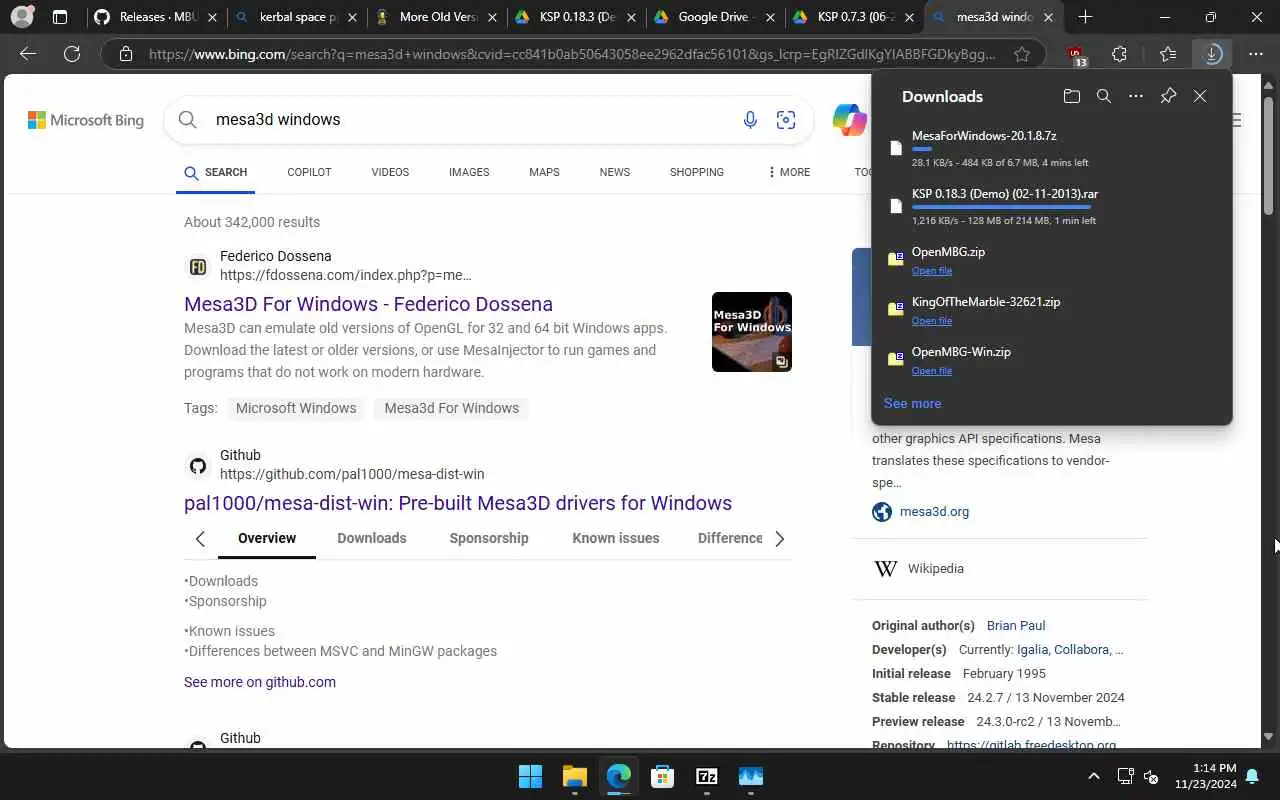Open the tab actions menu icon
1280x800 pixels.
click(60, 17)
